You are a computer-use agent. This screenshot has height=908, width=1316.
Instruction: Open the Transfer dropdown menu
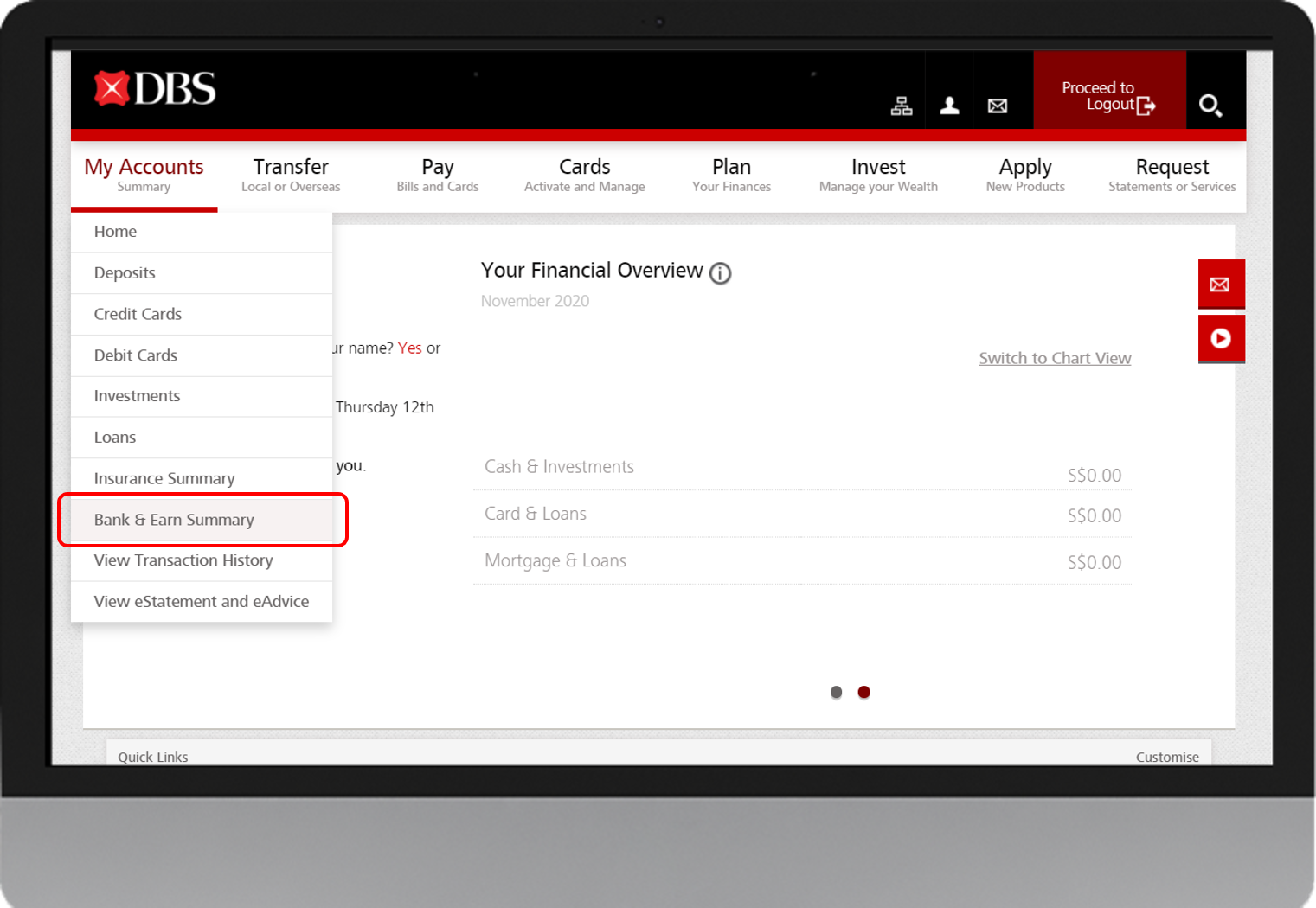pyautogui.click(x=291, y=174)
